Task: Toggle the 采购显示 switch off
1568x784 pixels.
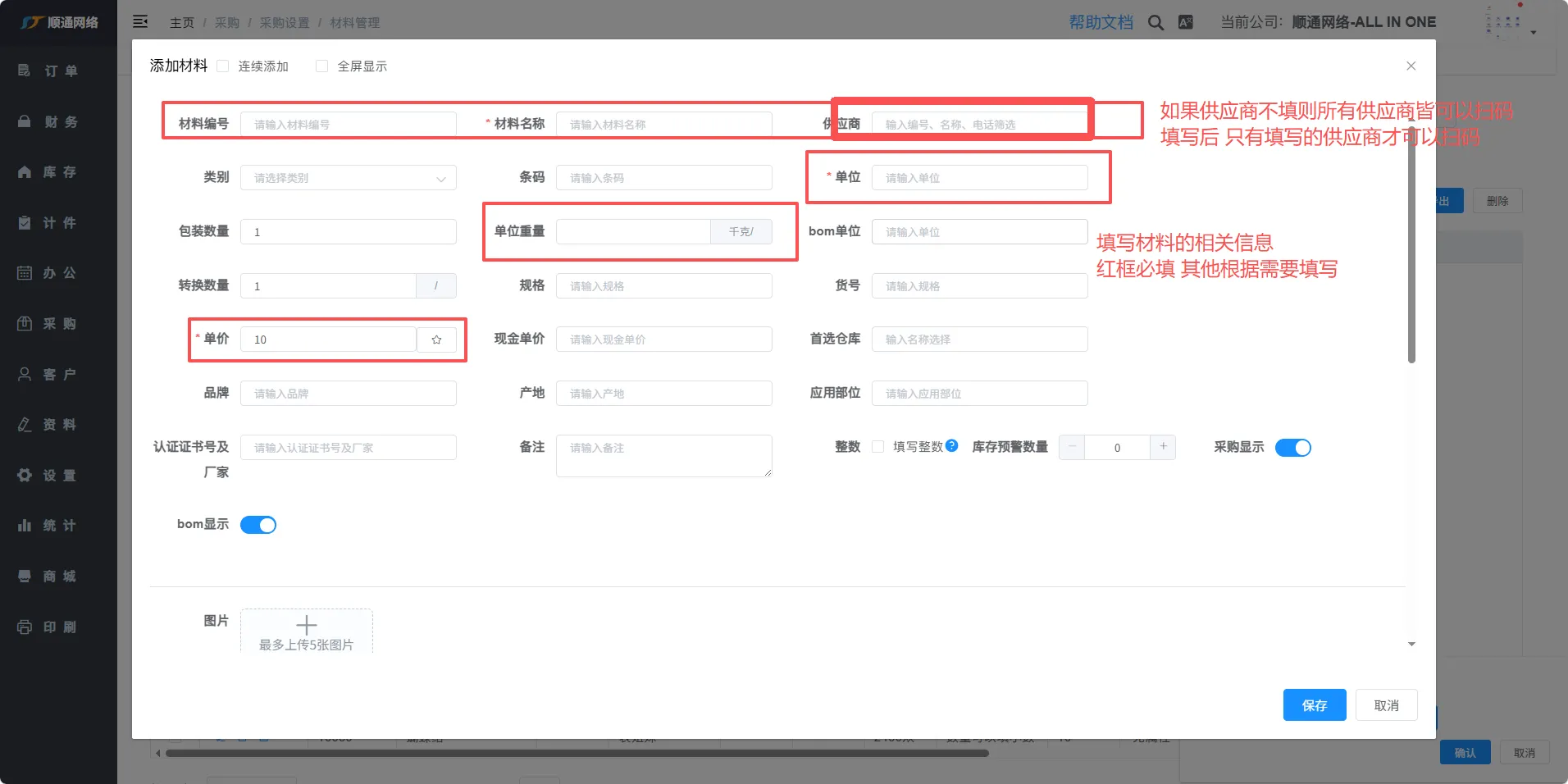Action: [x=1292, y=448]
